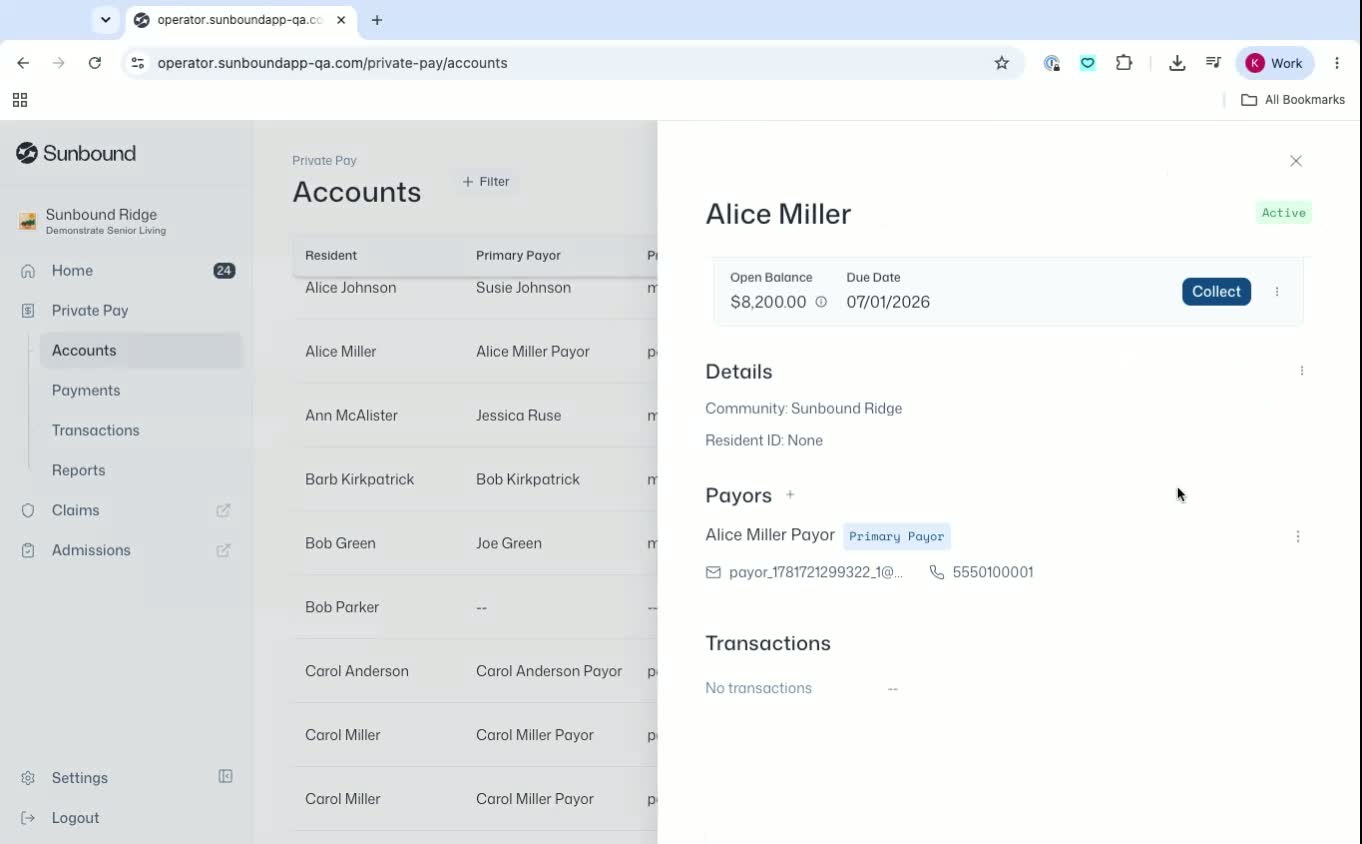Viewport: 1362px width, 844px height.
Task: Click the info icon beside Open Balance
Action: pyautogui.click(x=821, y=302)
